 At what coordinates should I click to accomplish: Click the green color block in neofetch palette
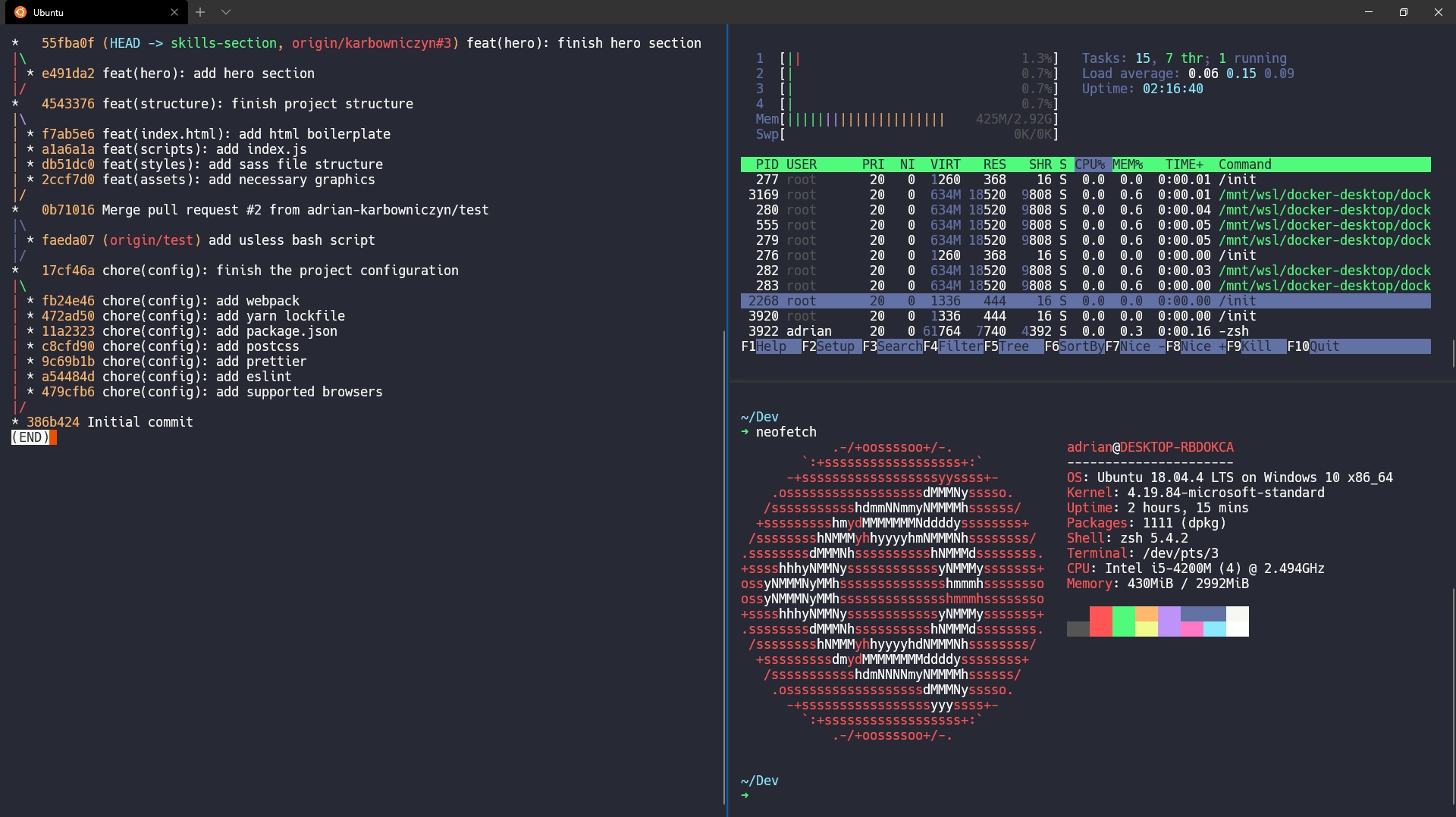[x=1124, y=621]
